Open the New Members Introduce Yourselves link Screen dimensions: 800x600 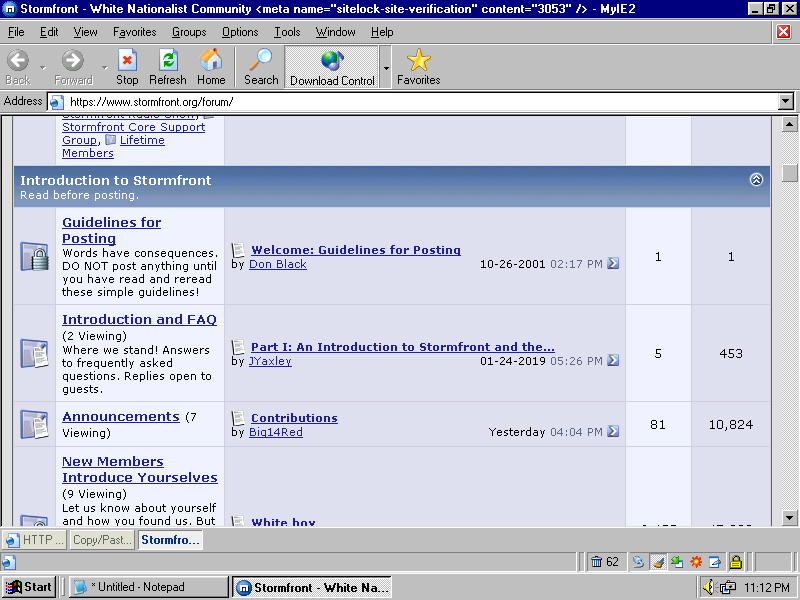coord(140,469)
